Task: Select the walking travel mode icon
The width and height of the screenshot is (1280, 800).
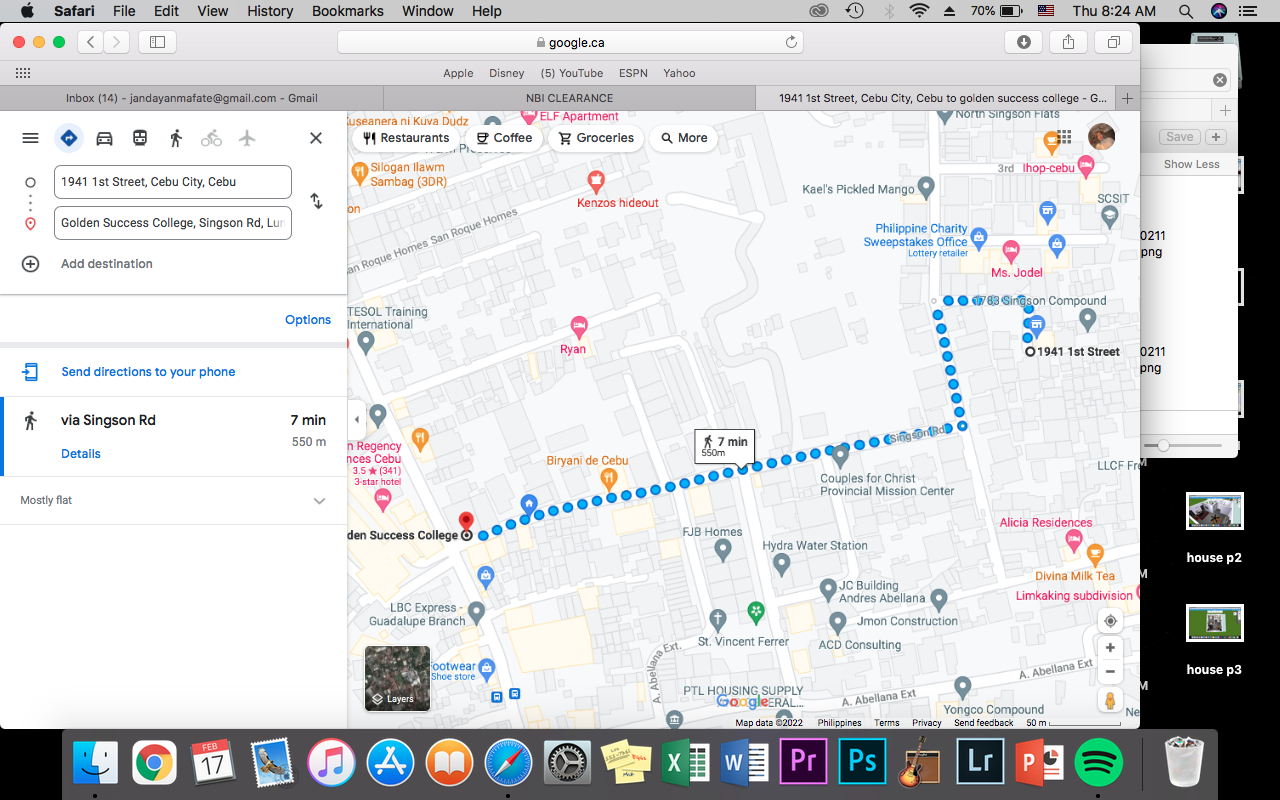Action: pyautogui.click(x=176, y=138)
